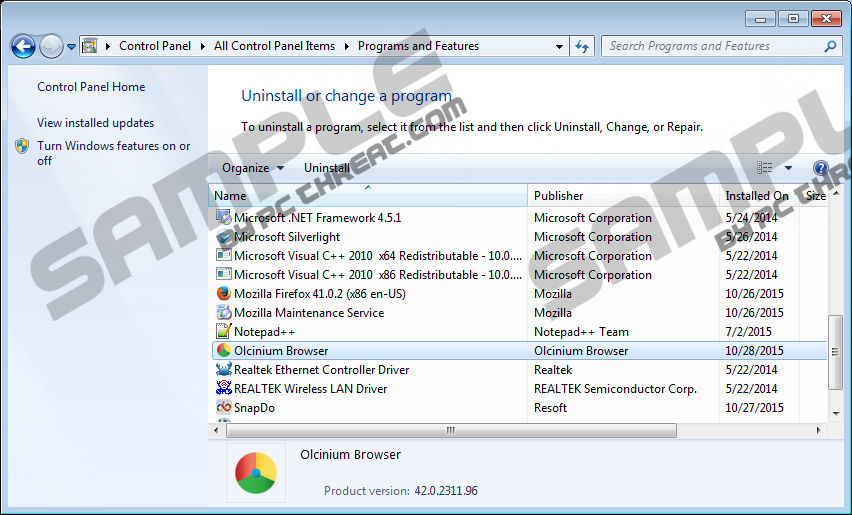Click Visual C++ 2010 x86 icon

pyautogui.click(x=224, y=274)
